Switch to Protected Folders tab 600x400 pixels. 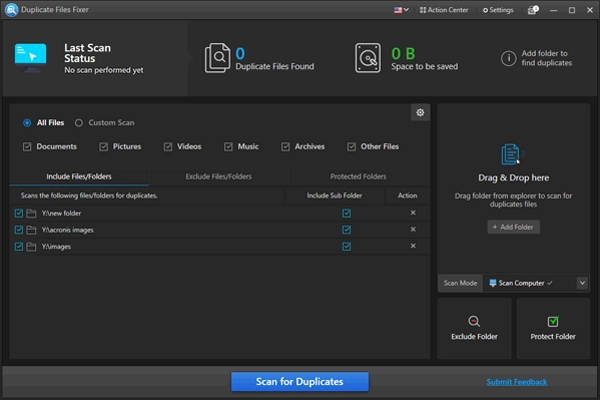coord(358,176)
